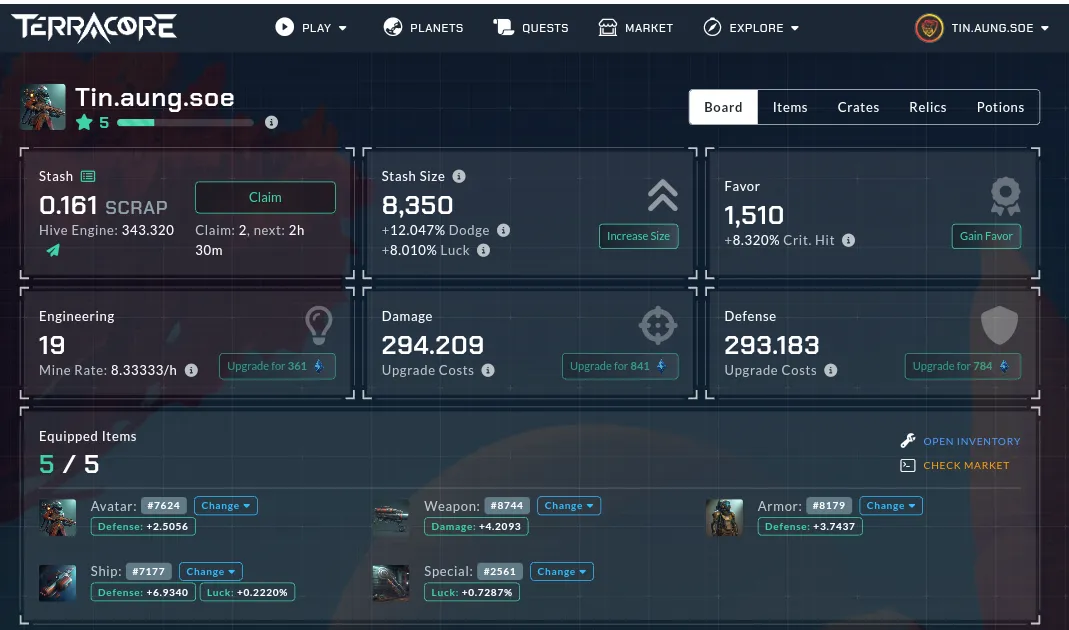
Task: Open the Mine Rate info icon
Action: (x=192, y=370)
